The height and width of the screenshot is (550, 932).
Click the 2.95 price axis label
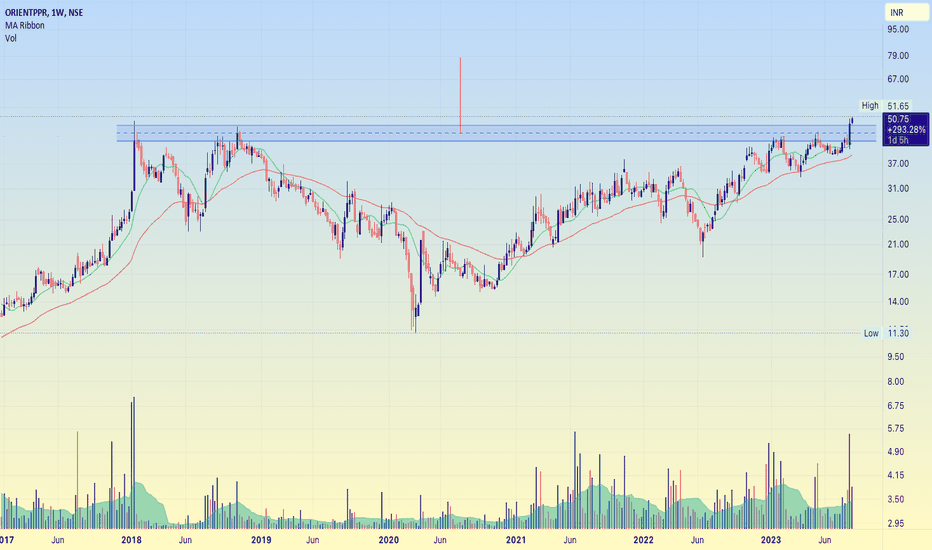(x=896, y=524)
